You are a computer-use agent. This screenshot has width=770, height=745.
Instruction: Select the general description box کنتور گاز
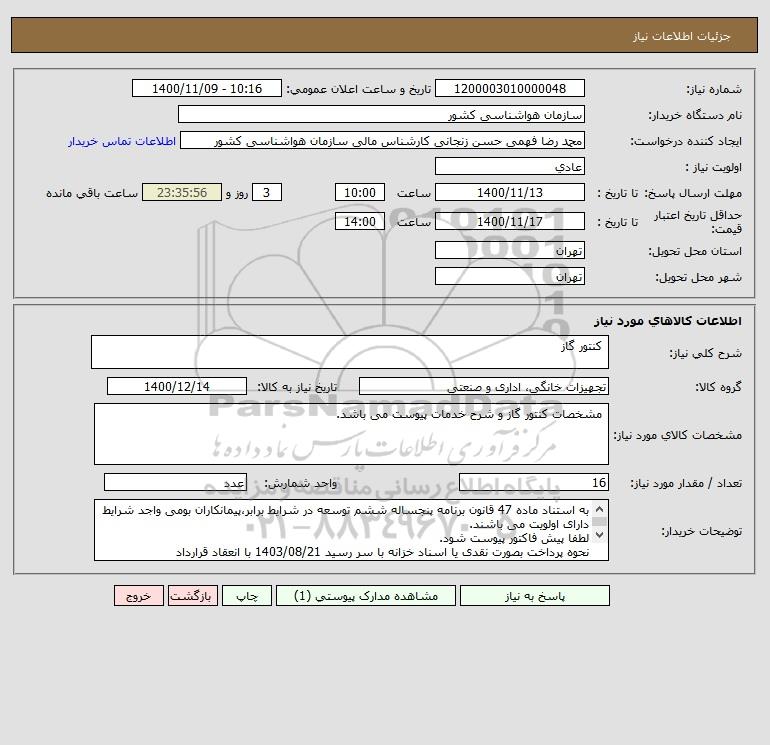pyautogui.click(x=350, y=352)
